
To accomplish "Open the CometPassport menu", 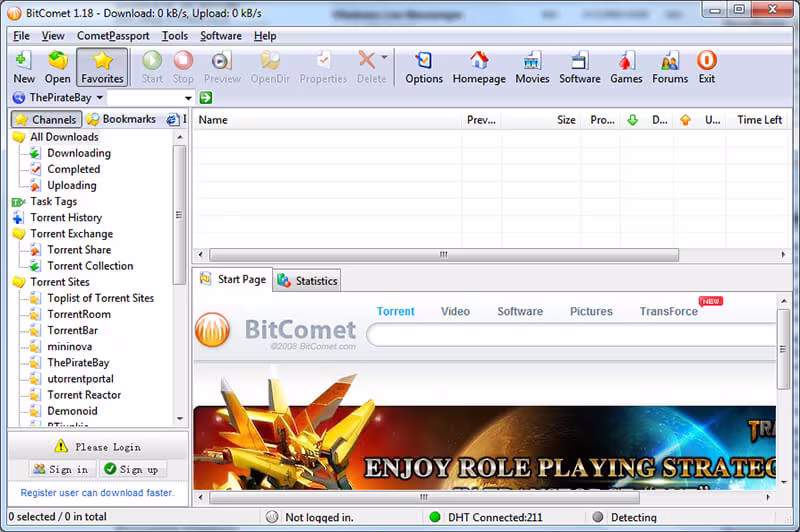I will pos(113,36).
